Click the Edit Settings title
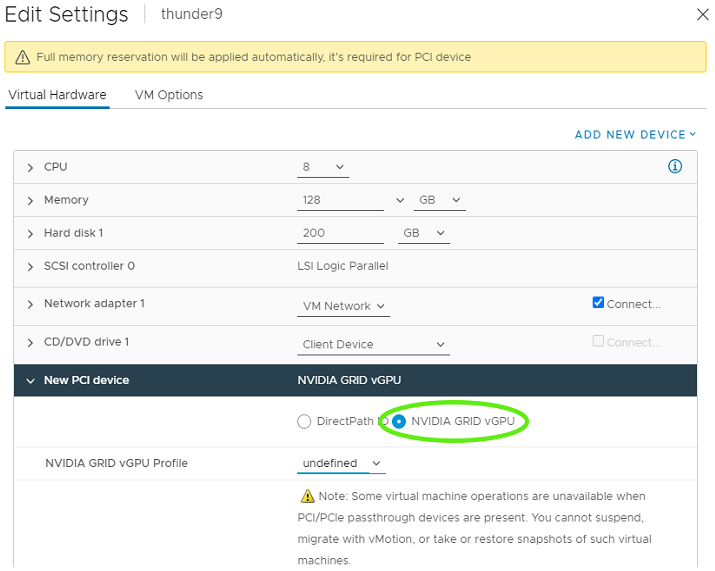 pos(67,14)
